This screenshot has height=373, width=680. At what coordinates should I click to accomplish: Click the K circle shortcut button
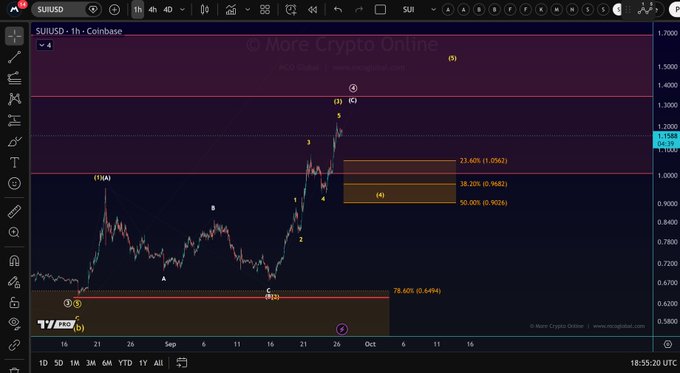[541, 9]
